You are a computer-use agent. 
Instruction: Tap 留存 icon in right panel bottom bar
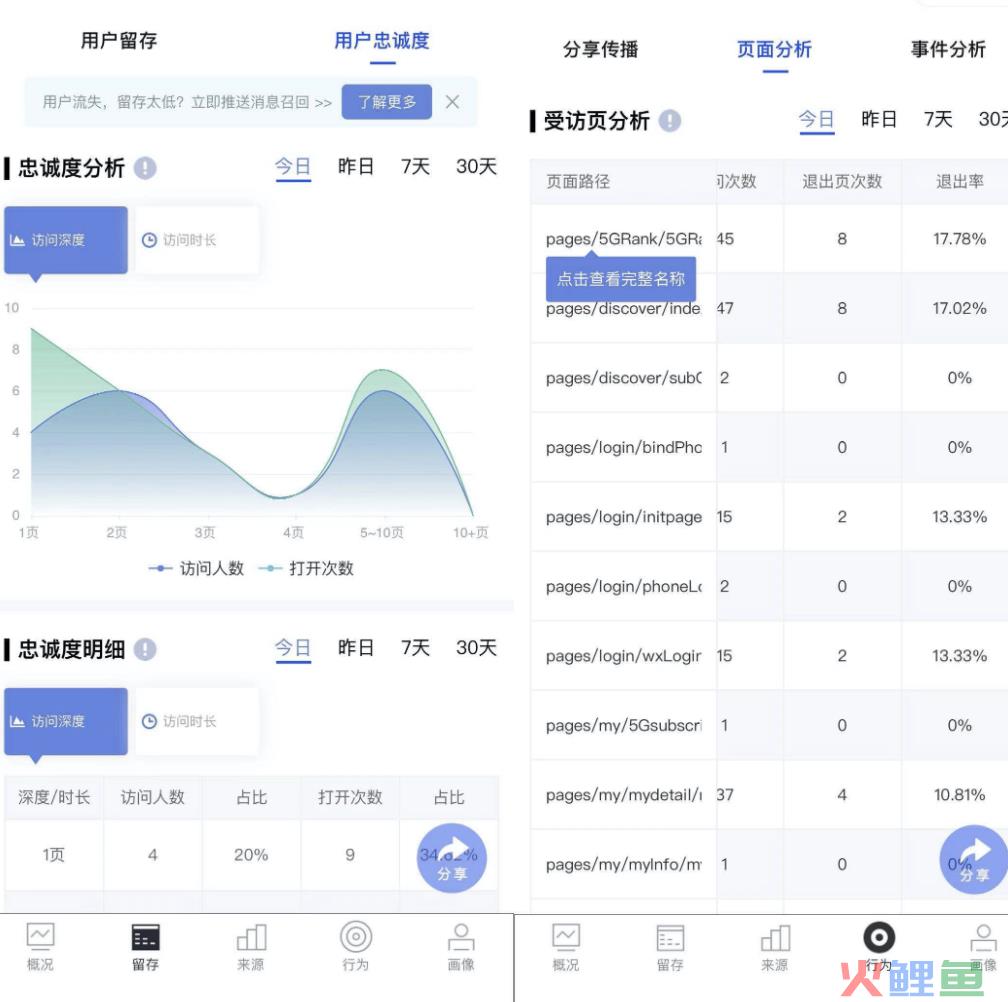tap(670, 946)
